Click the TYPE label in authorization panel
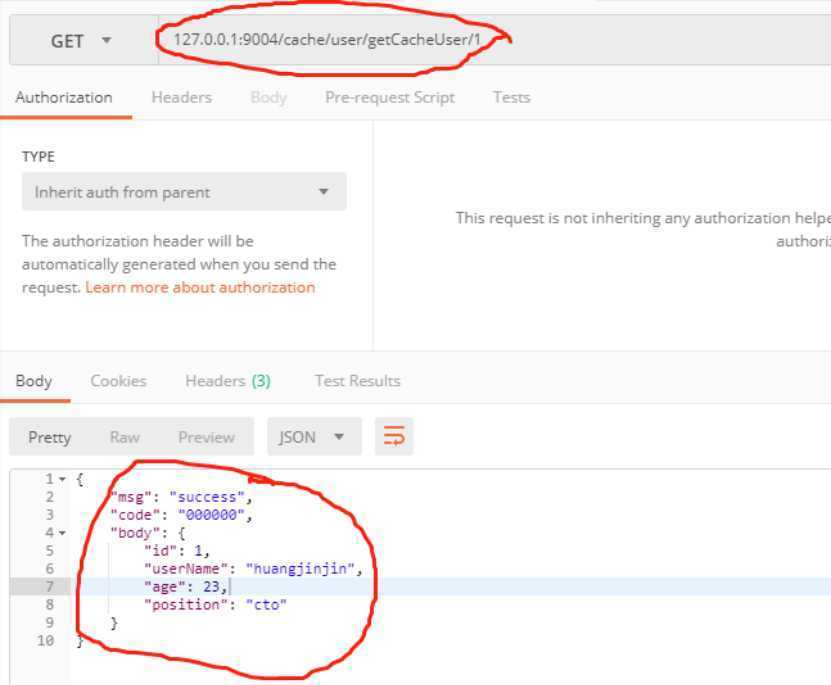 38,157
